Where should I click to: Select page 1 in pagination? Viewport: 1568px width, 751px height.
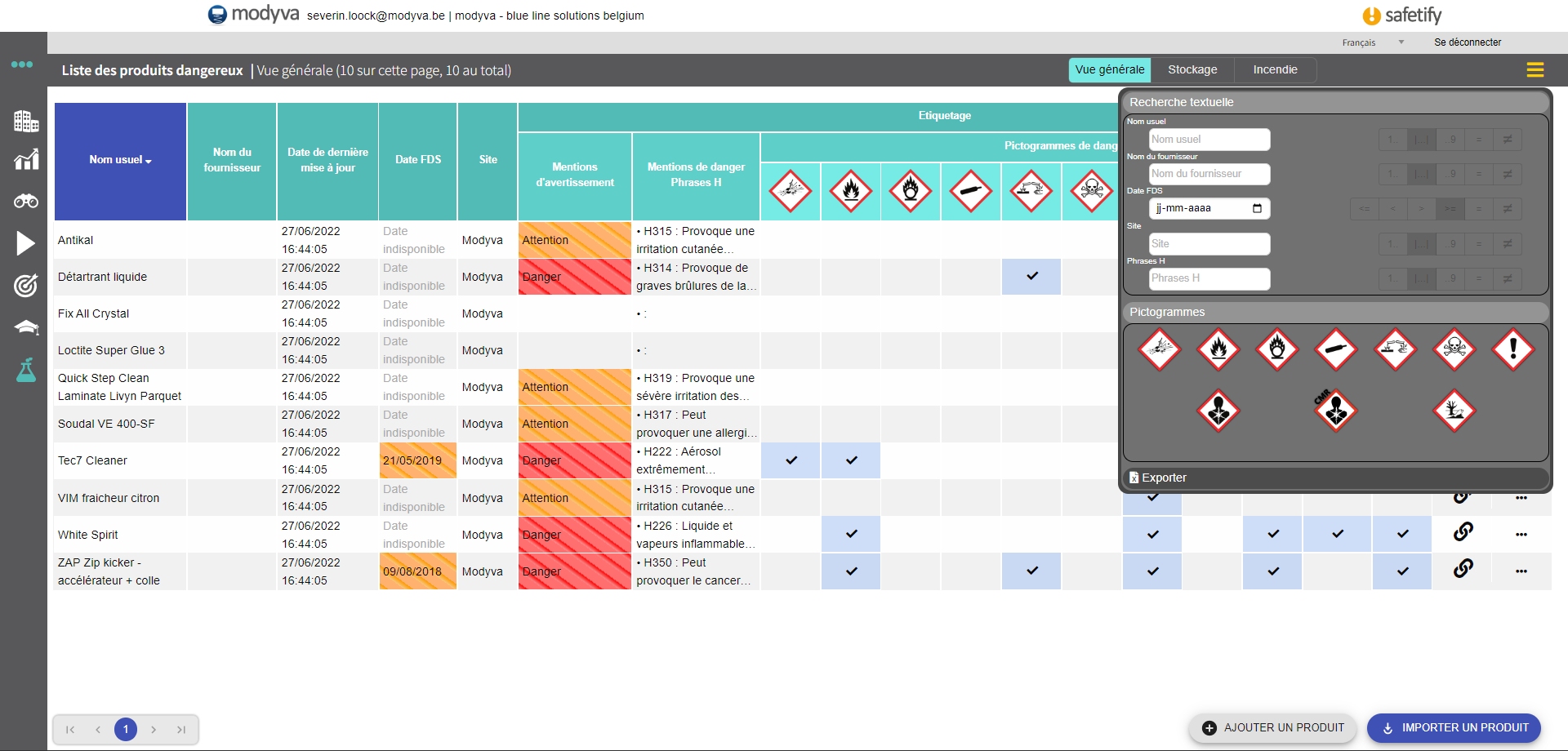click(x=126, y=730)
